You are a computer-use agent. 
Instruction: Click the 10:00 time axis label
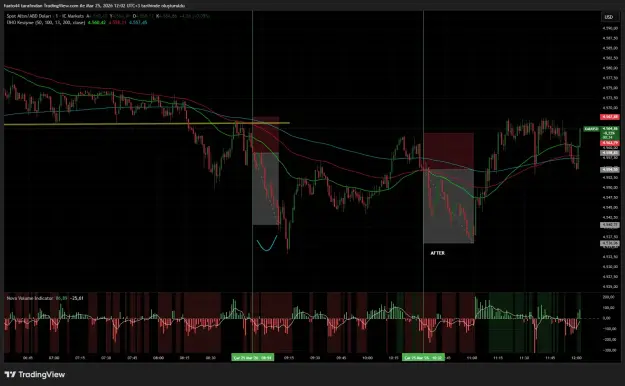[x=367, y=358]
